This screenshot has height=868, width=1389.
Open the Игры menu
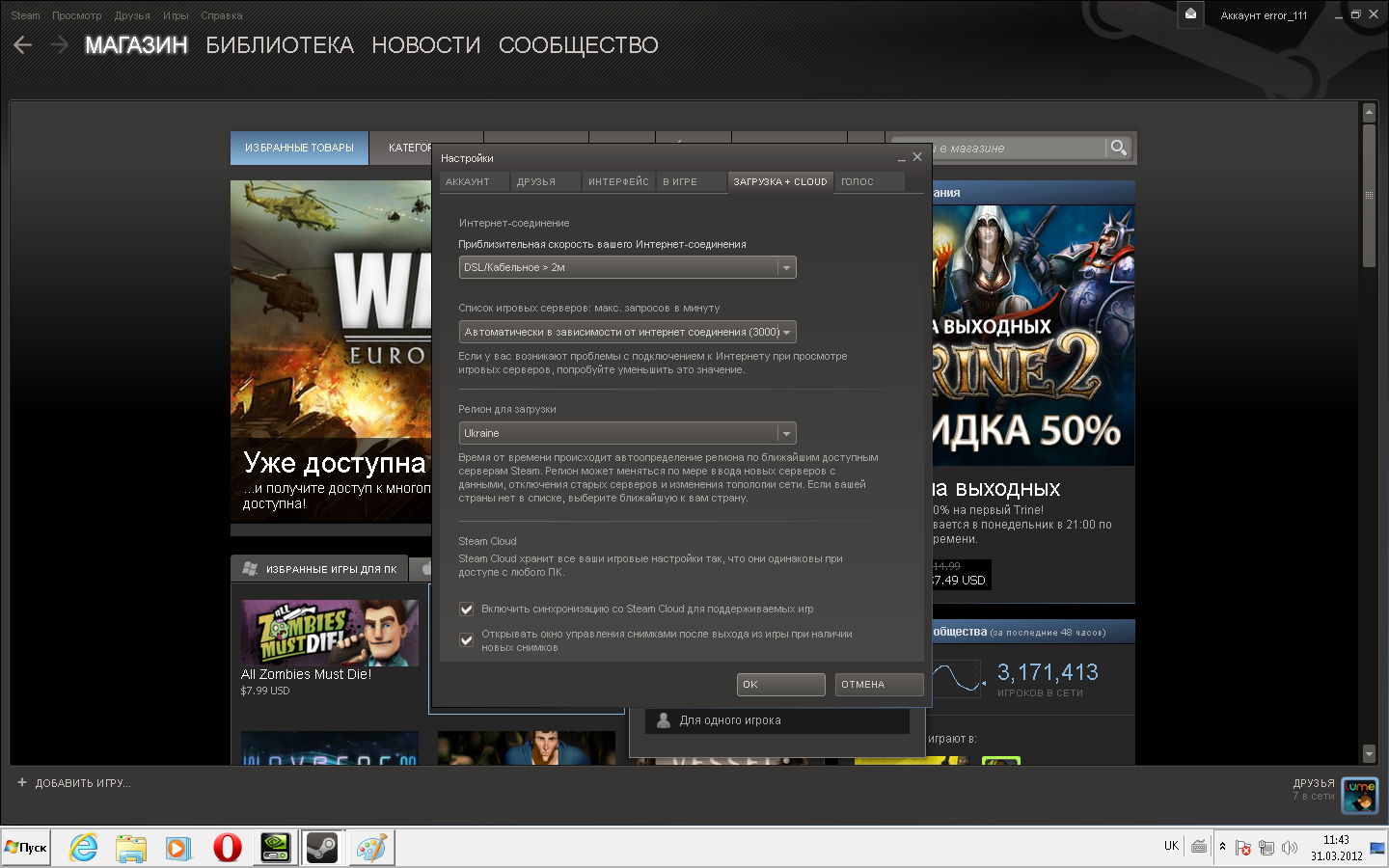pos(176,15)
